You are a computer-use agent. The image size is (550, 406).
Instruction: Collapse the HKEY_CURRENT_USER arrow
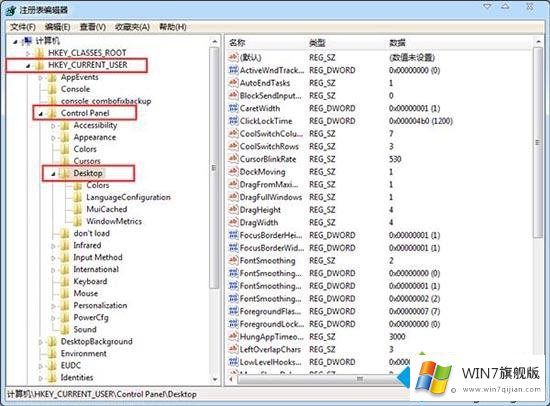(28, 66)
